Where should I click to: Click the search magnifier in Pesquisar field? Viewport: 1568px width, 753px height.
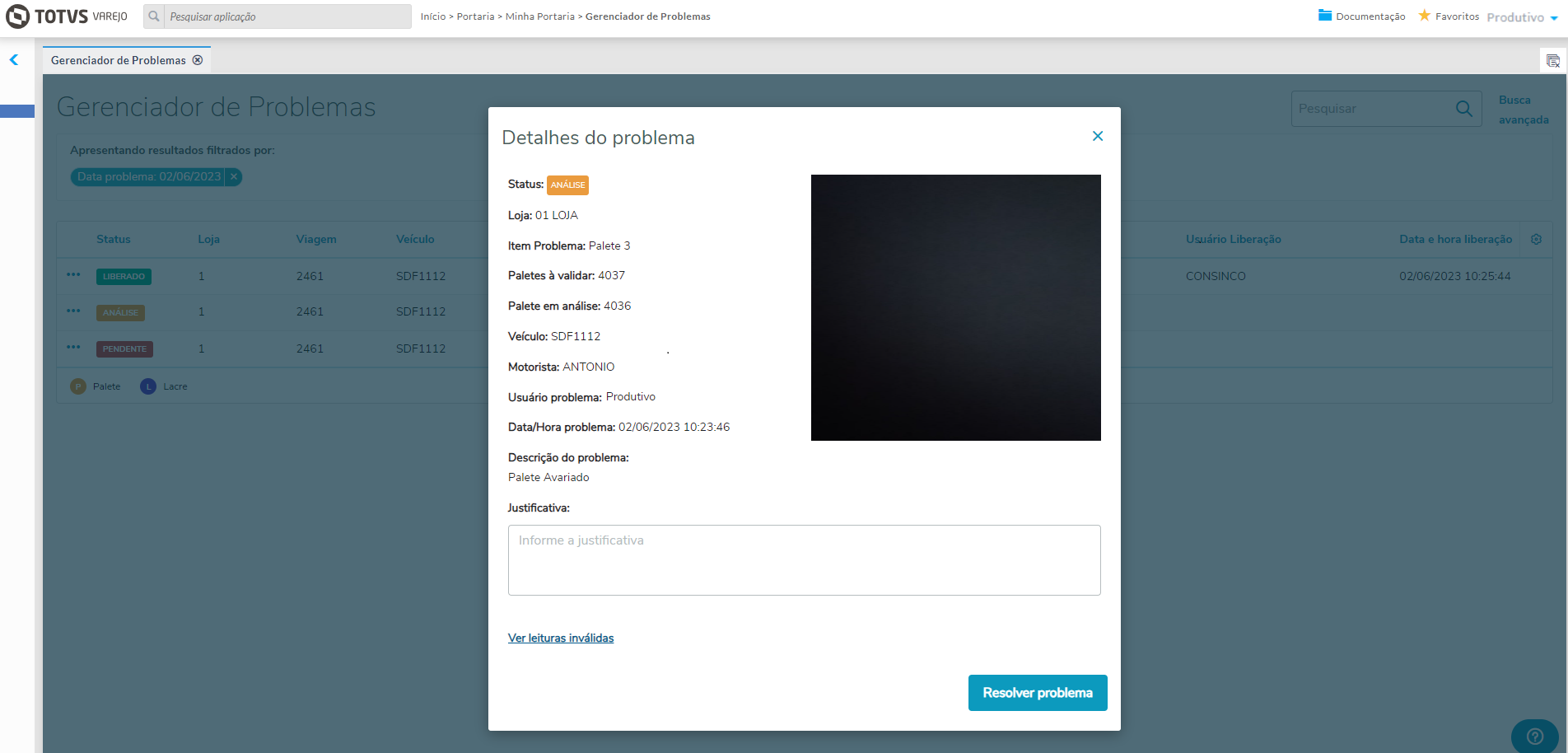[x=1464, y=109]
